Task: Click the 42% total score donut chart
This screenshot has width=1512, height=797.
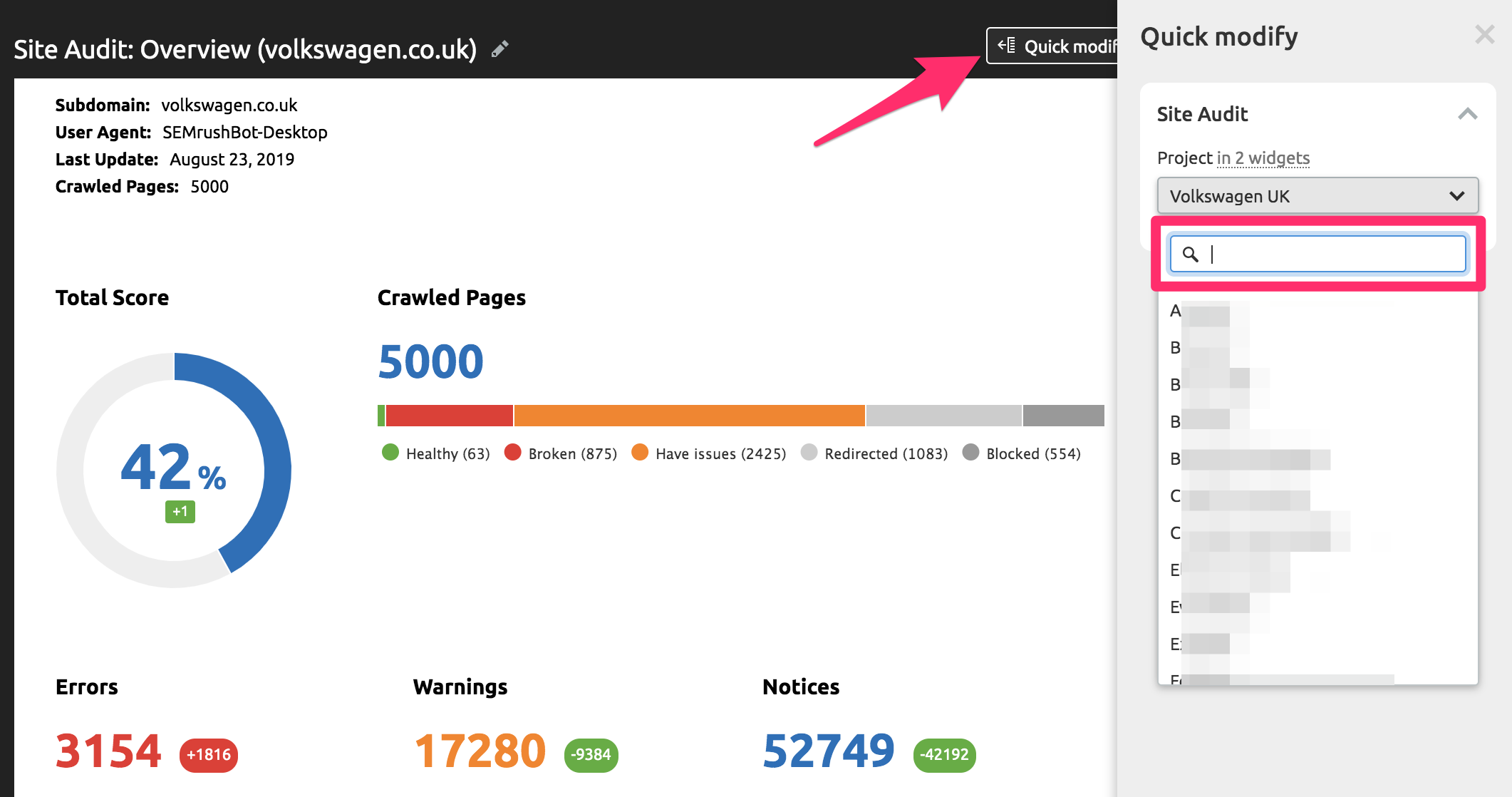Action: 174,470
